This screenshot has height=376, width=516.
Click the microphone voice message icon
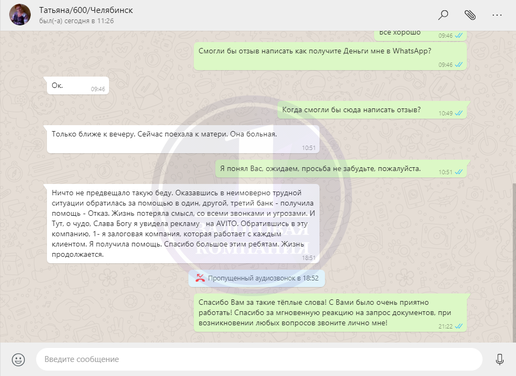coord(499,359)
